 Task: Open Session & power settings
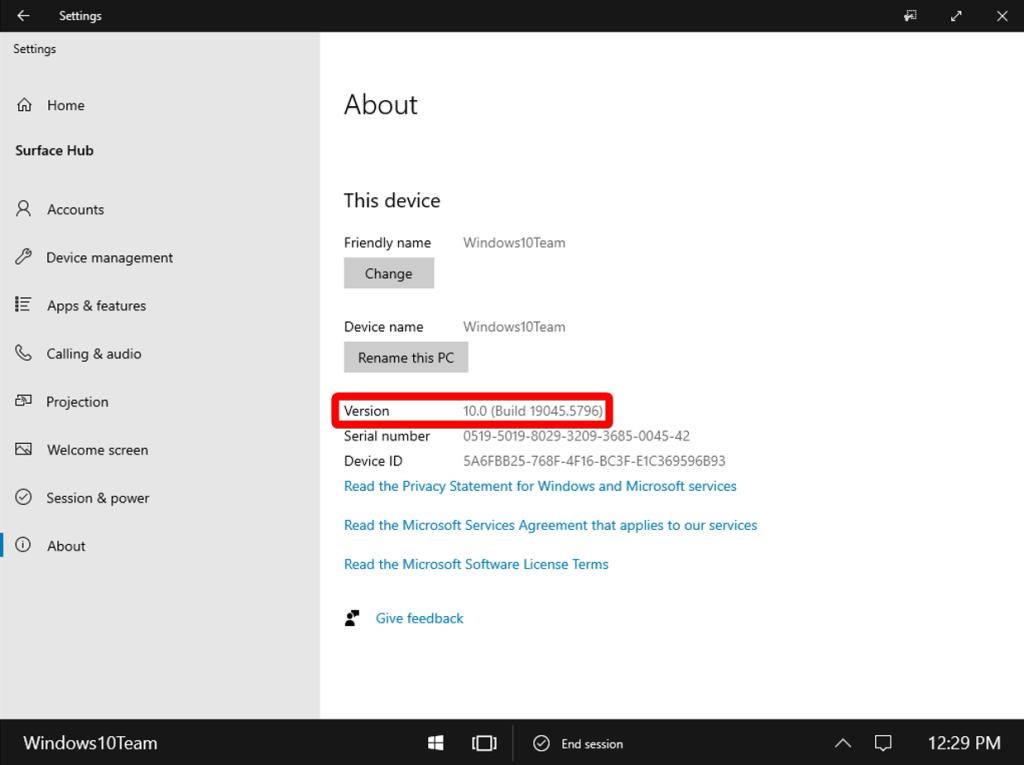pos(160,498)
